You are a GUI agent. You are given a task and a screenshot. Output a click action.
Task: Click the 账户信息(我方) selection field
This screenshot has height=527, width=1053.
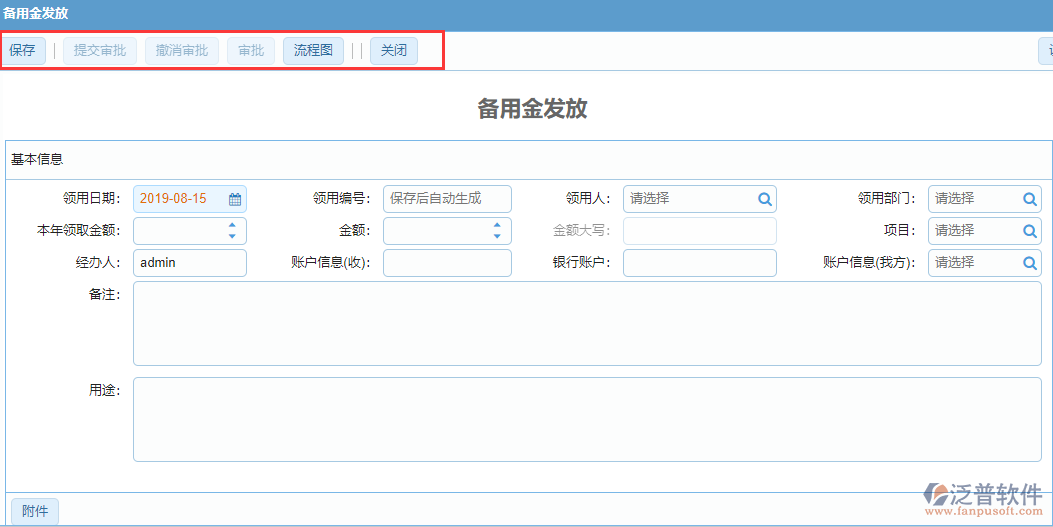click(x=985, y=263)
